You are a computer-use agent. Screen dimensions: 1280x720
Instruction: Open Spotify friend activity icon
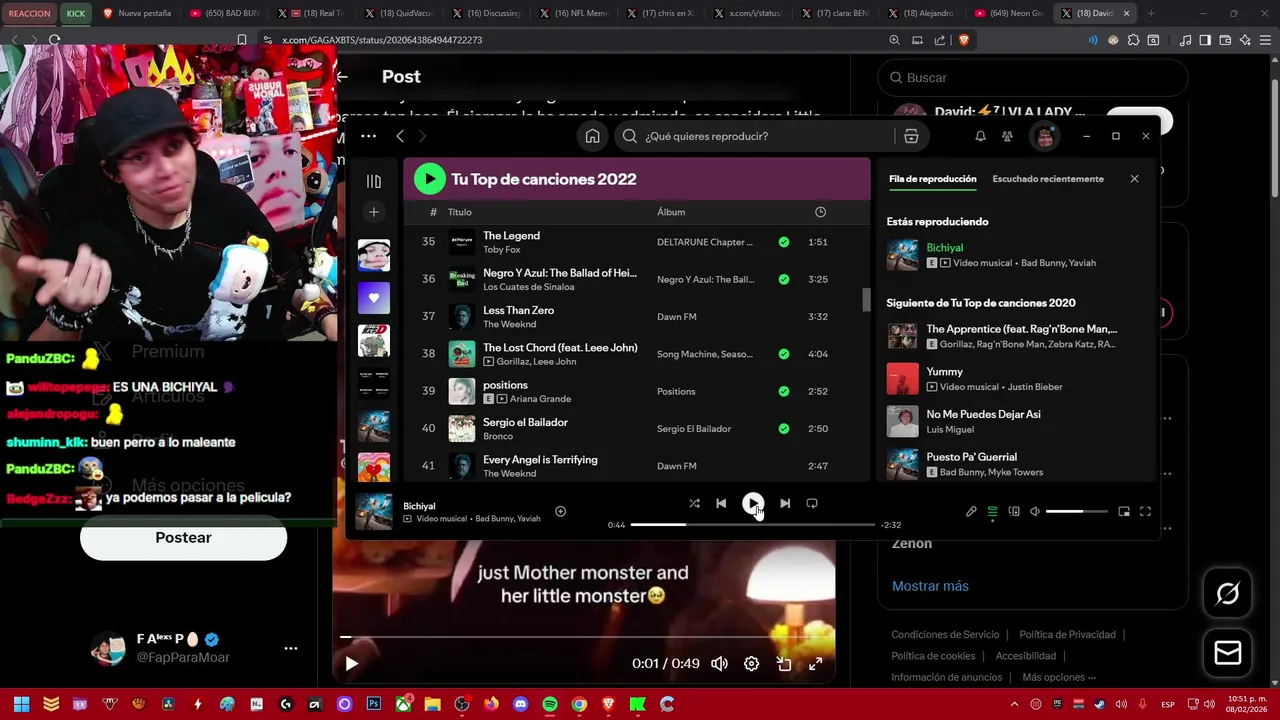pos(1007,136)
